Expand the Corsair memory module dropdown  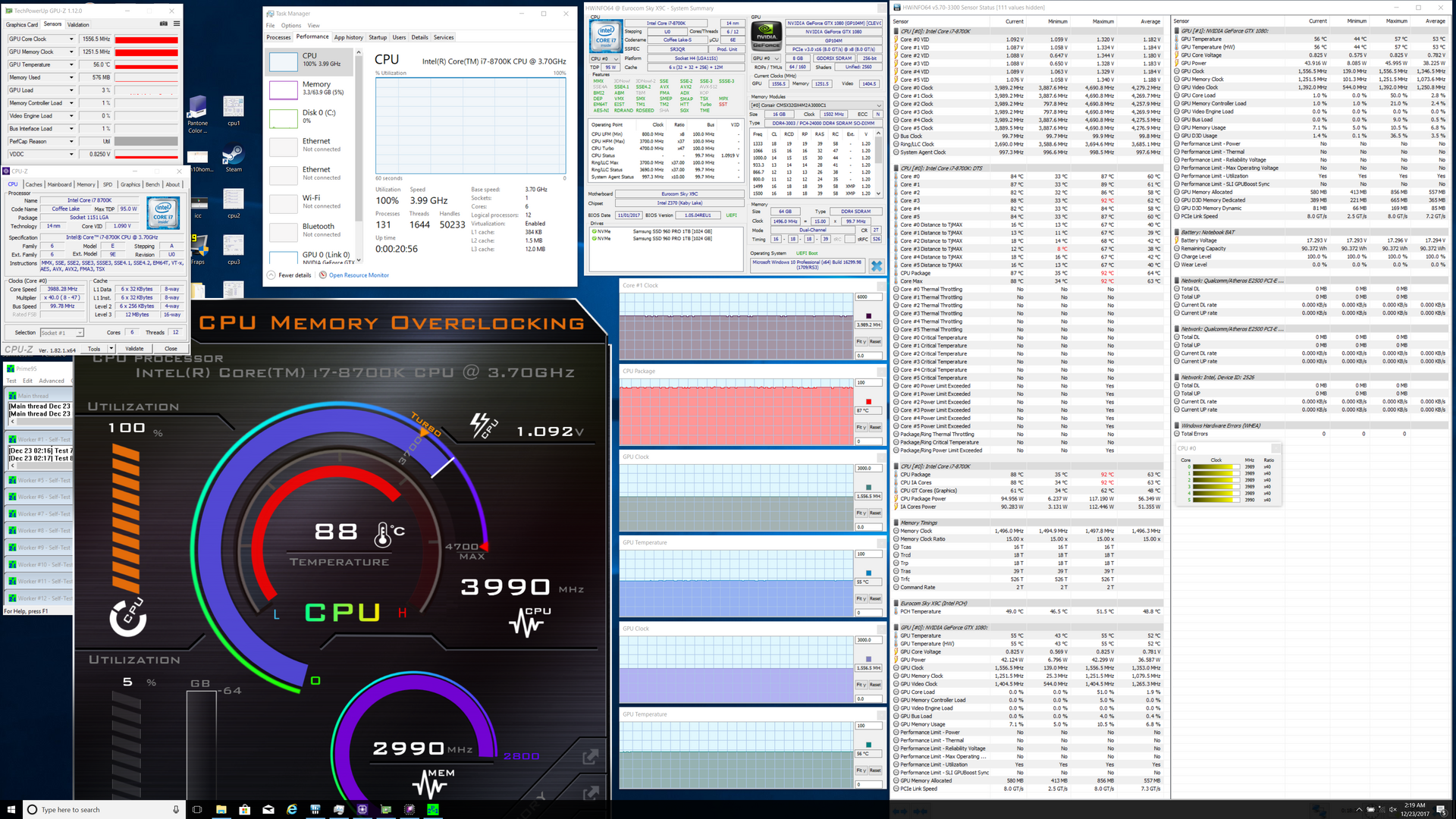point(879,105)
